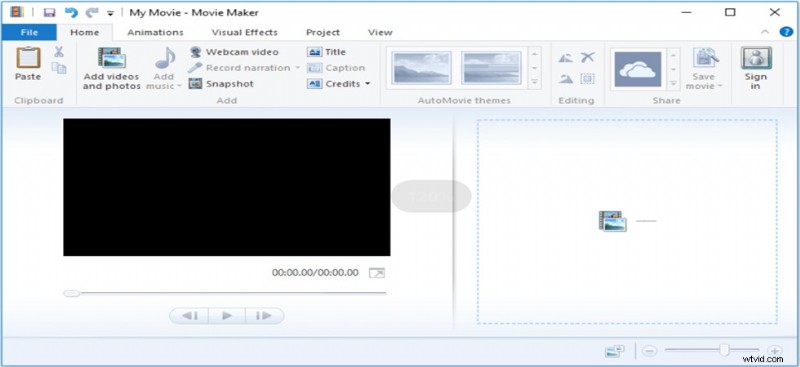Image resolution: width=800 pixels, height=367 pixels.
Task: Click the zoom out minus button
Action: point(649,351)
